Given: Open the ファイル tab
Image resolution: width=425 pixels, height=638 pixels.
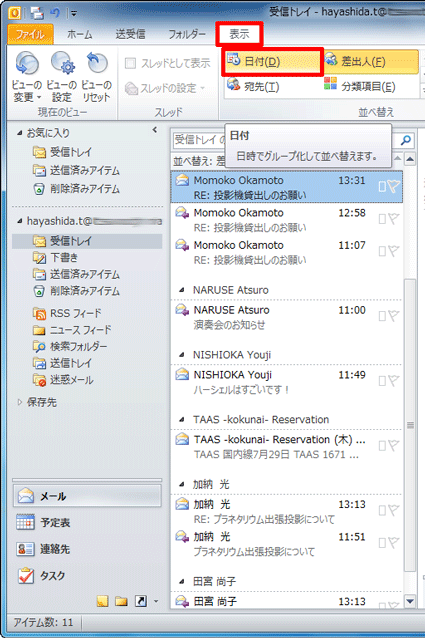Looking at the screenshot, I should pyautogui.click(x=31, y=34).
